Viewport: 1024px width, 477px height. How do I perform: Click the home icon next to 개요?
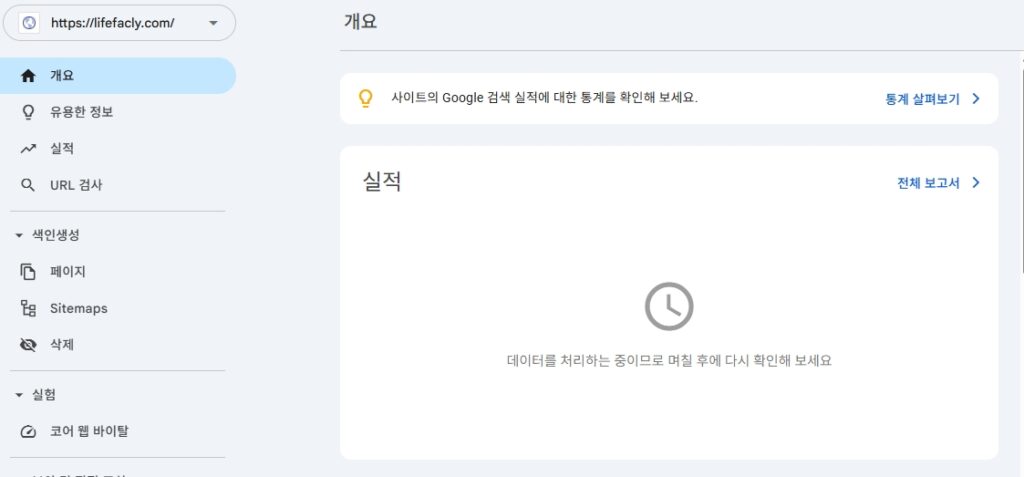click(x=27, y=76)
